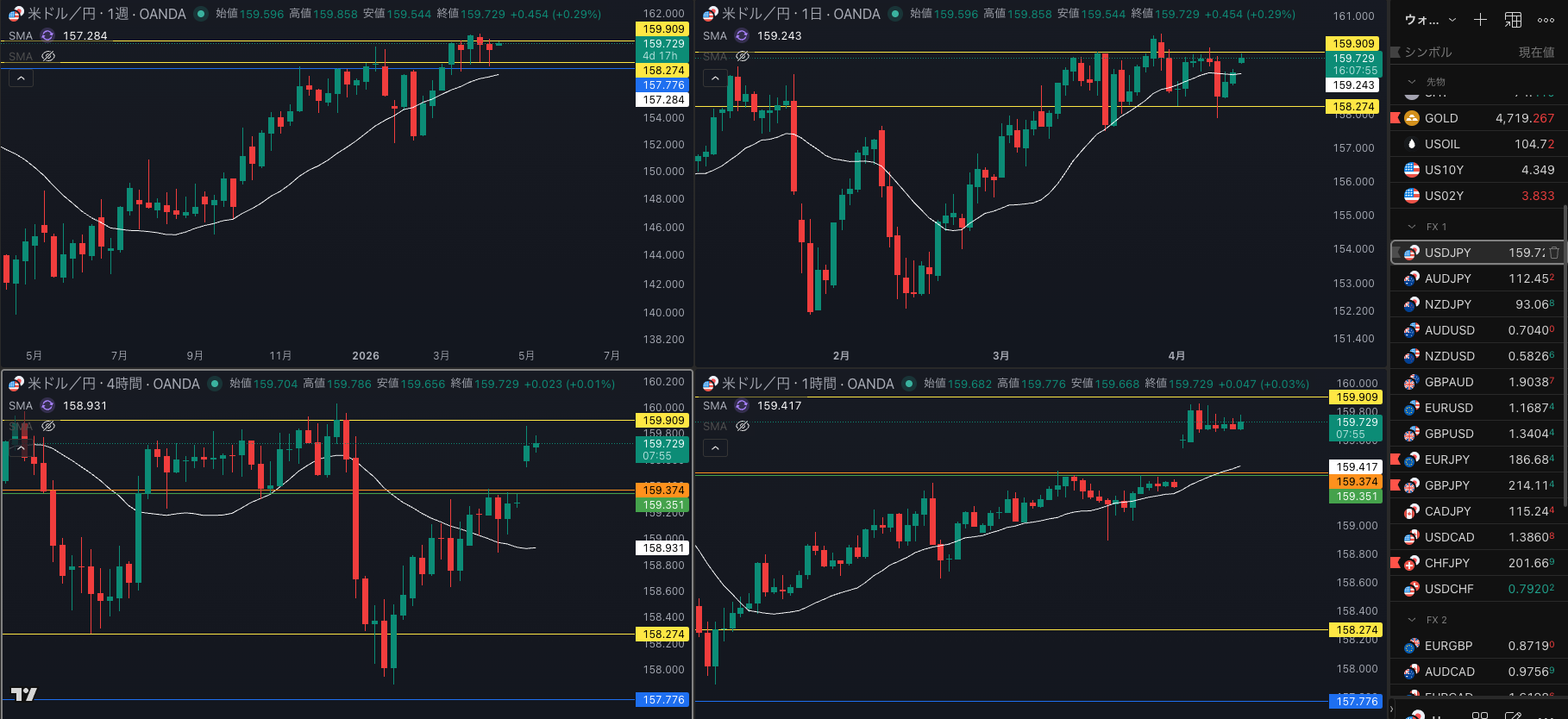Select EURUSD in the watchlist

[x=1449, y=408]
